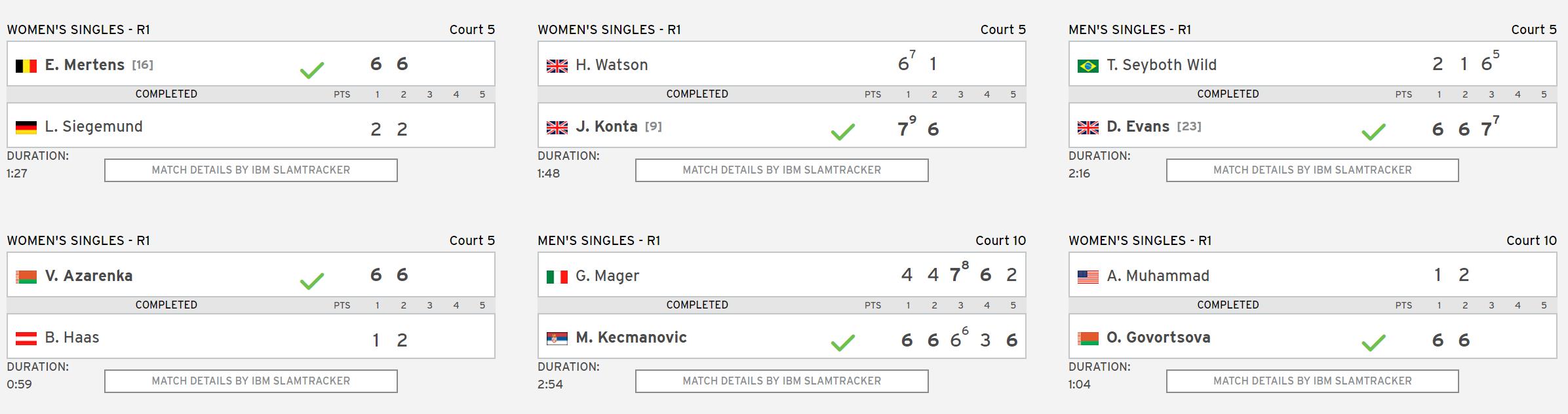This screenshot has height=414, width=1568.
Task: Click the Brazil flag next to T. Seyboth Wild
Action: tap(1088, 66)
